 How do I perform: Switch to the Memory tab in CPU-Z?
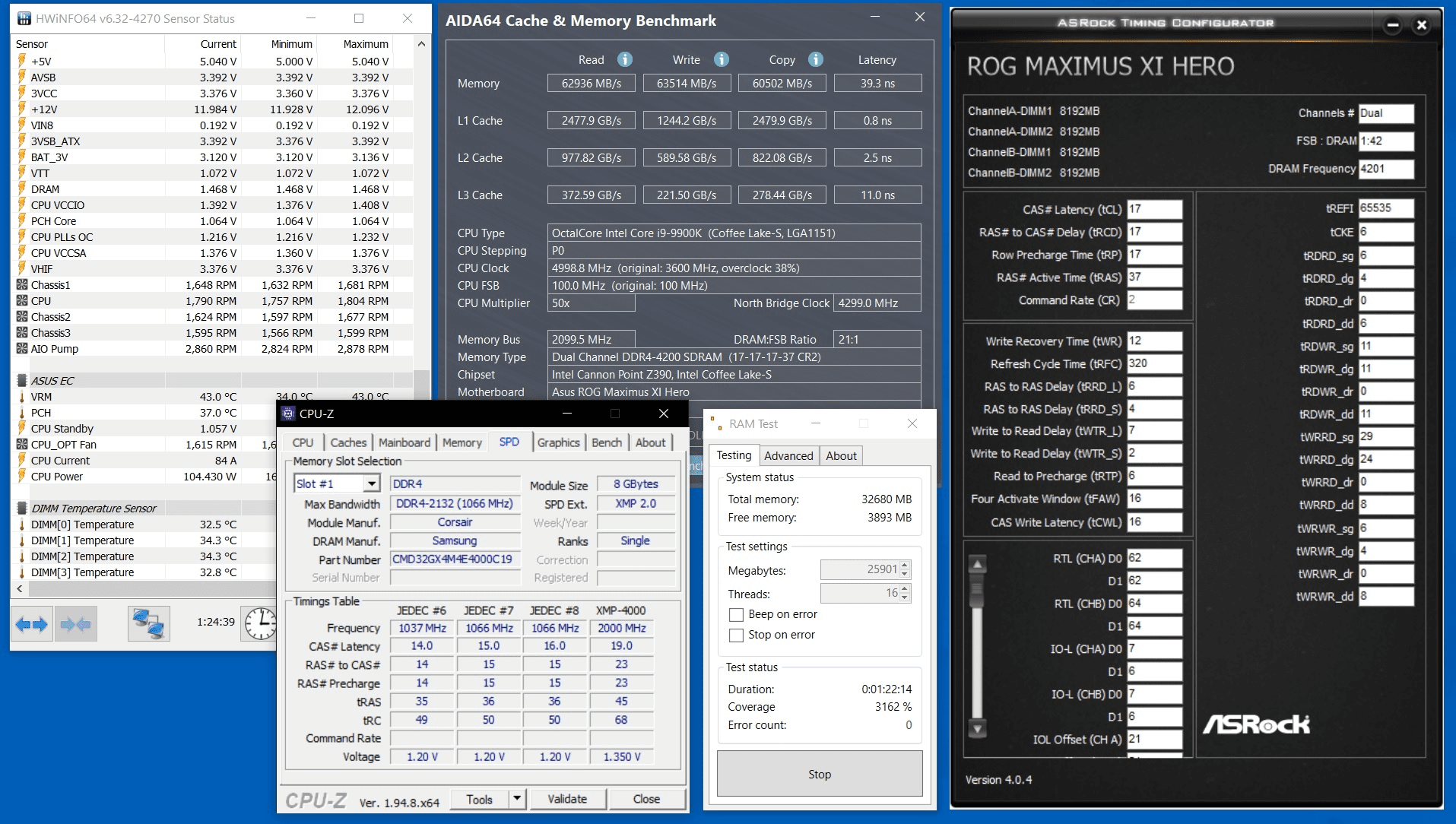[x=462, y=442]
